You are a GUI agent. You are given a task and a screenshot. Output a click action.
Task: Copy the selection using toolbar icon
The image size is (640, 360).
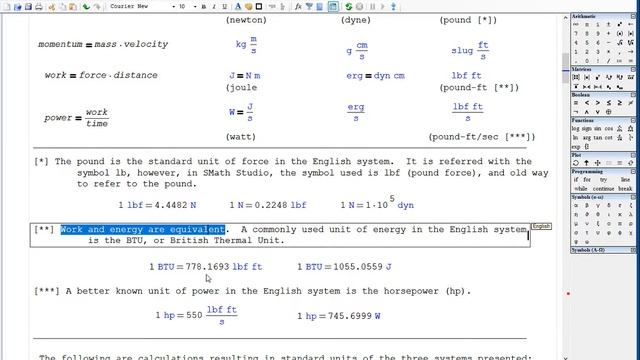pos(62,7)
